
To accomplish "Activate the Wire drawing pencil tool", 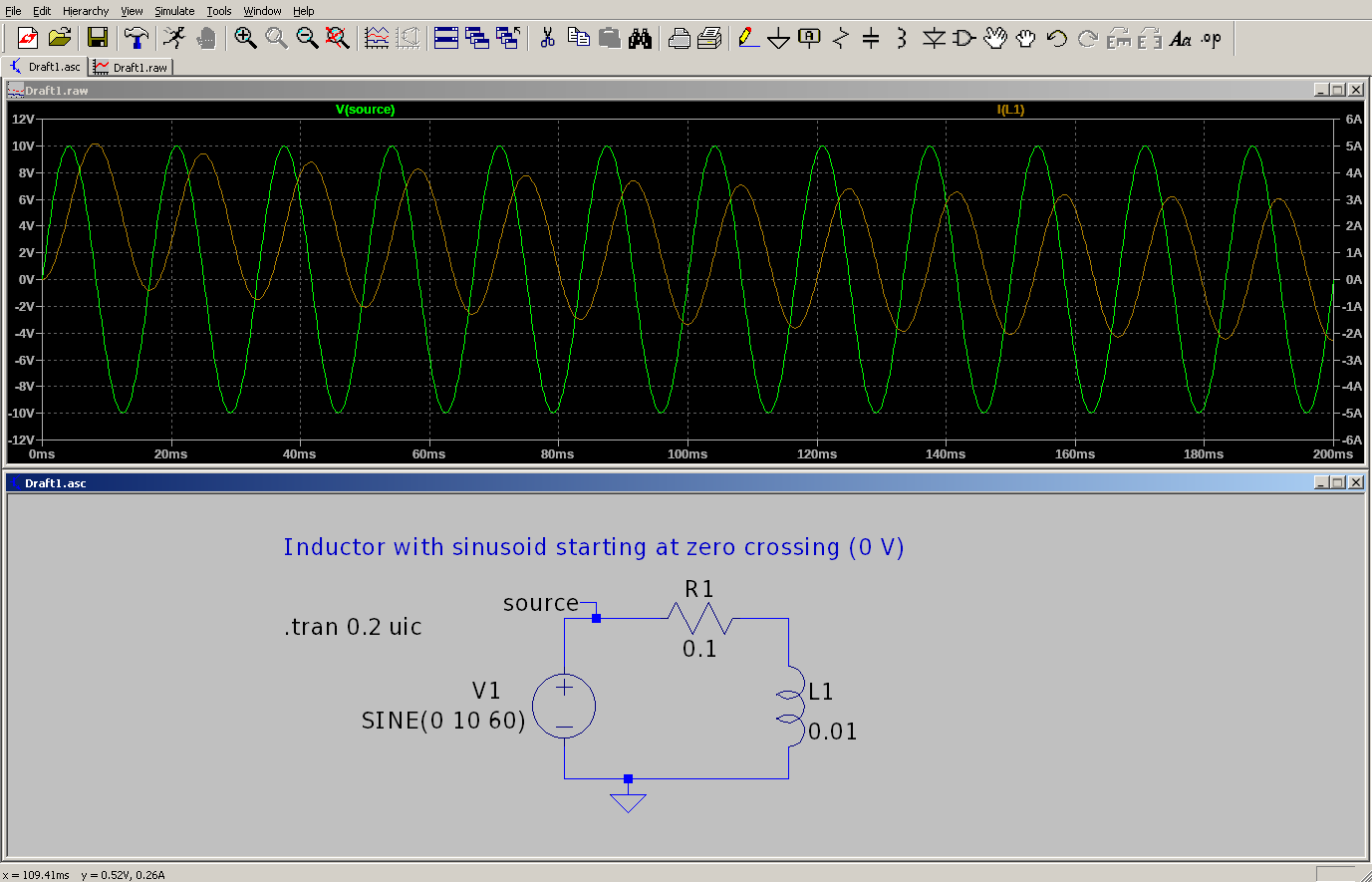I will click(748, 38).
